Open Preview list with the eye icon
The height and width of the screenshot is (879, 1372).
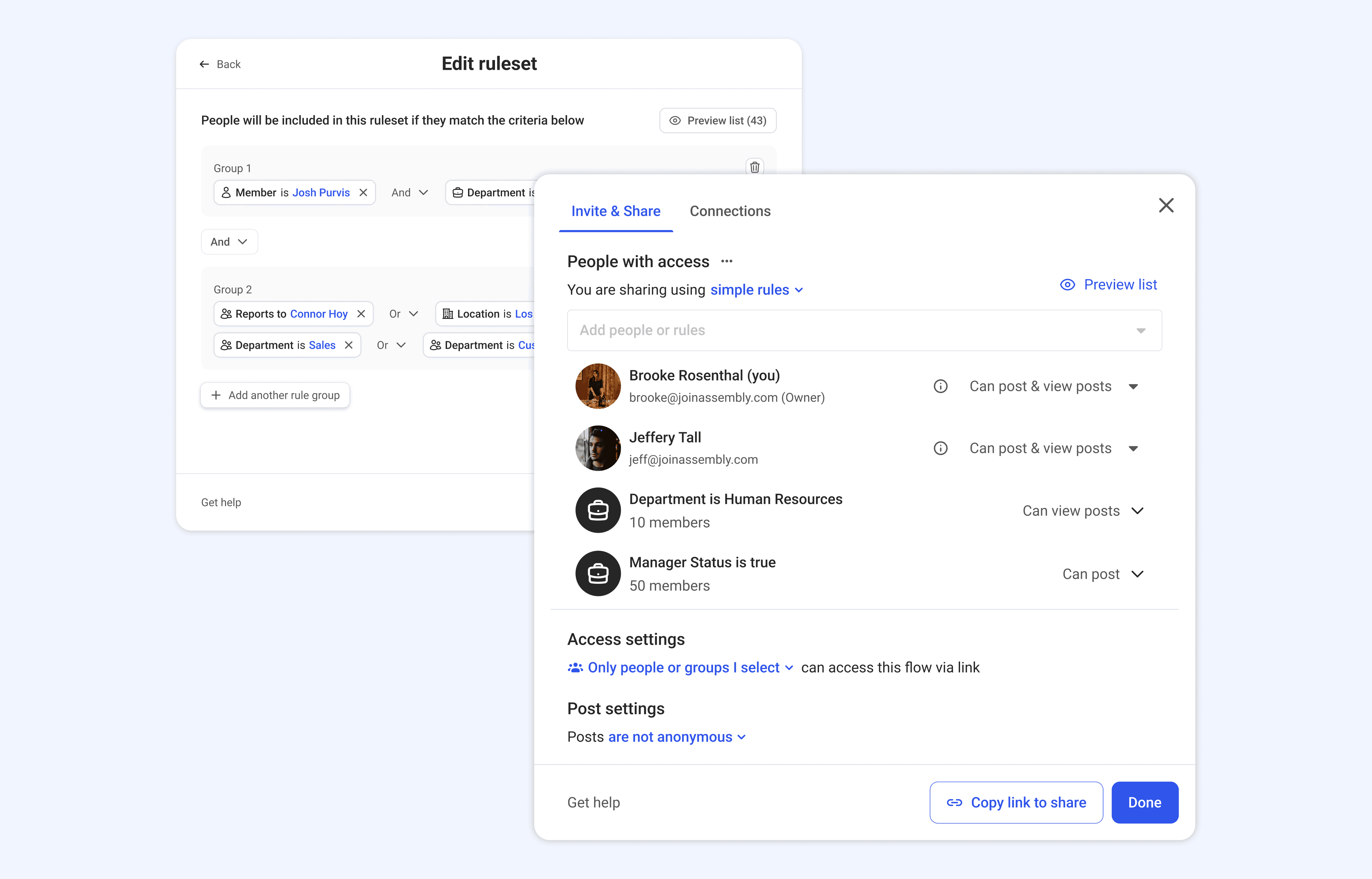click(1108, 285)
